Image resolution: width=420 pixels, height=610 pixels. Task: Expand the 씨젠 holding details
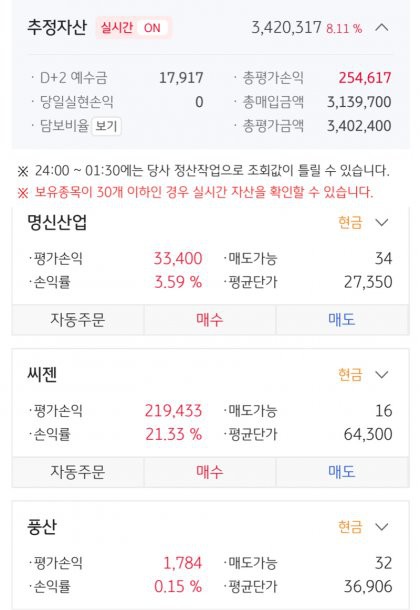point(382,375)
